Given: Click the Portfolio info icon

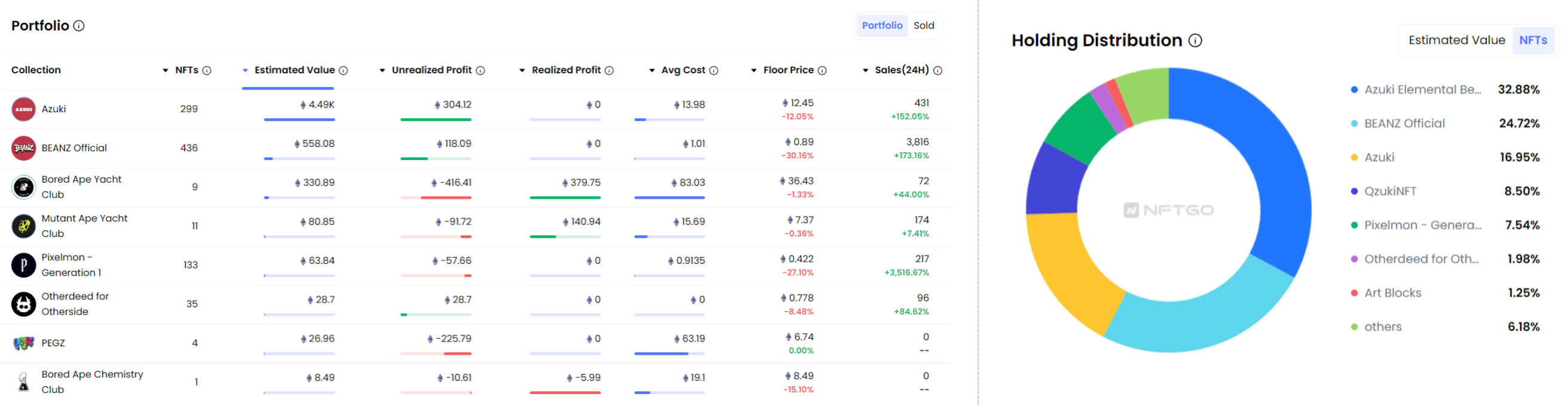Looking at the screenshot, I should [x=78, y=26].
